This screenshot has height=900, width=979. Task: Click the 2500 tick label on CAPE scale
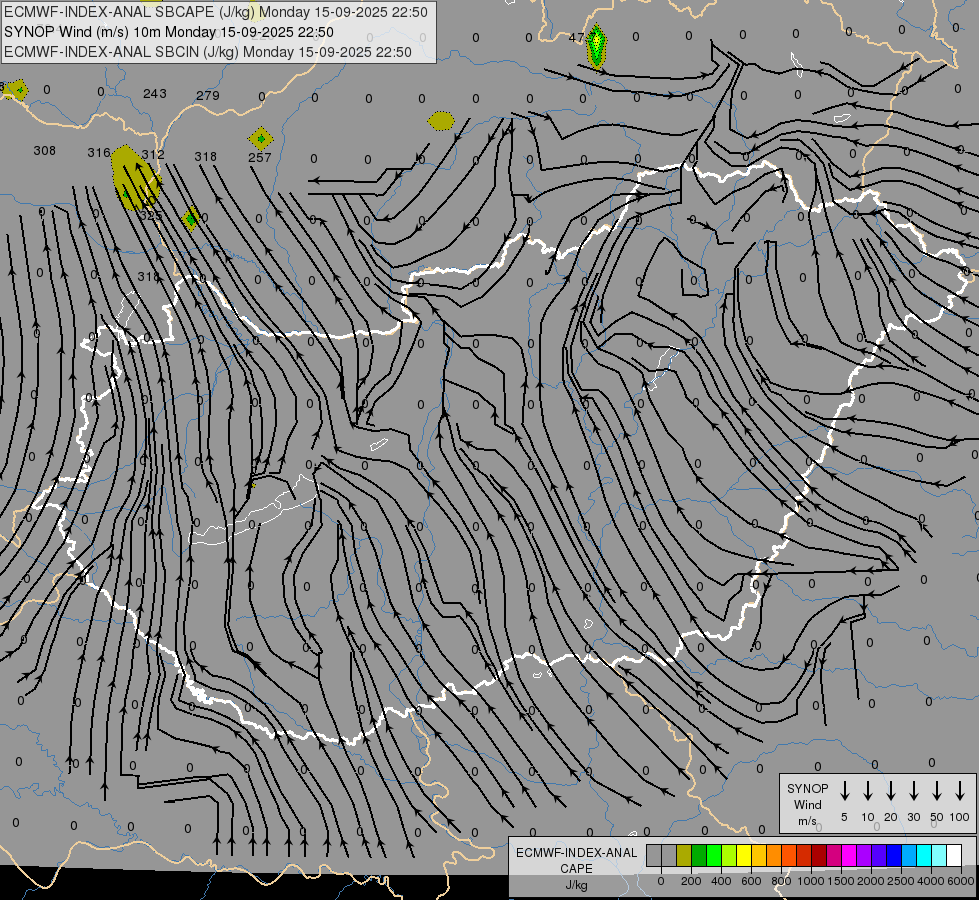(x=901, y=881)
